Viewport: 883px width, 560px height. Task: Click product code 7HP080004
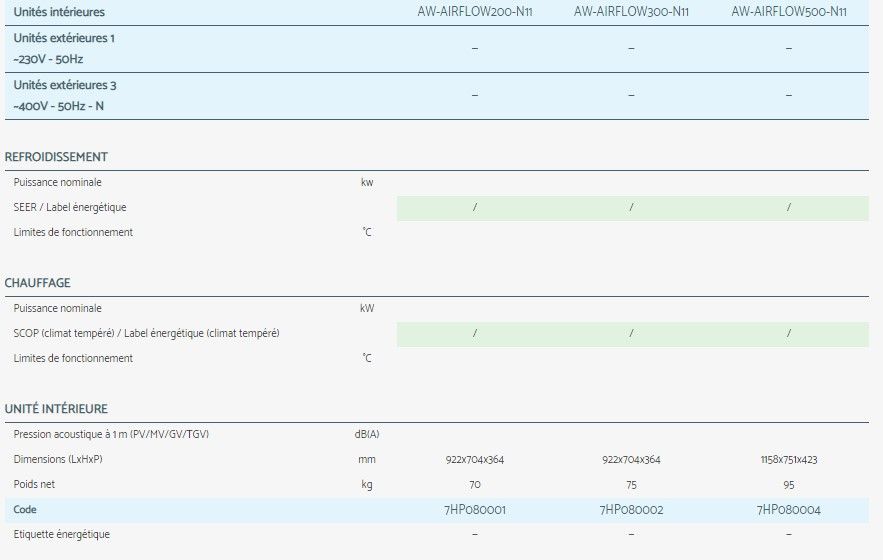point(789,510)
